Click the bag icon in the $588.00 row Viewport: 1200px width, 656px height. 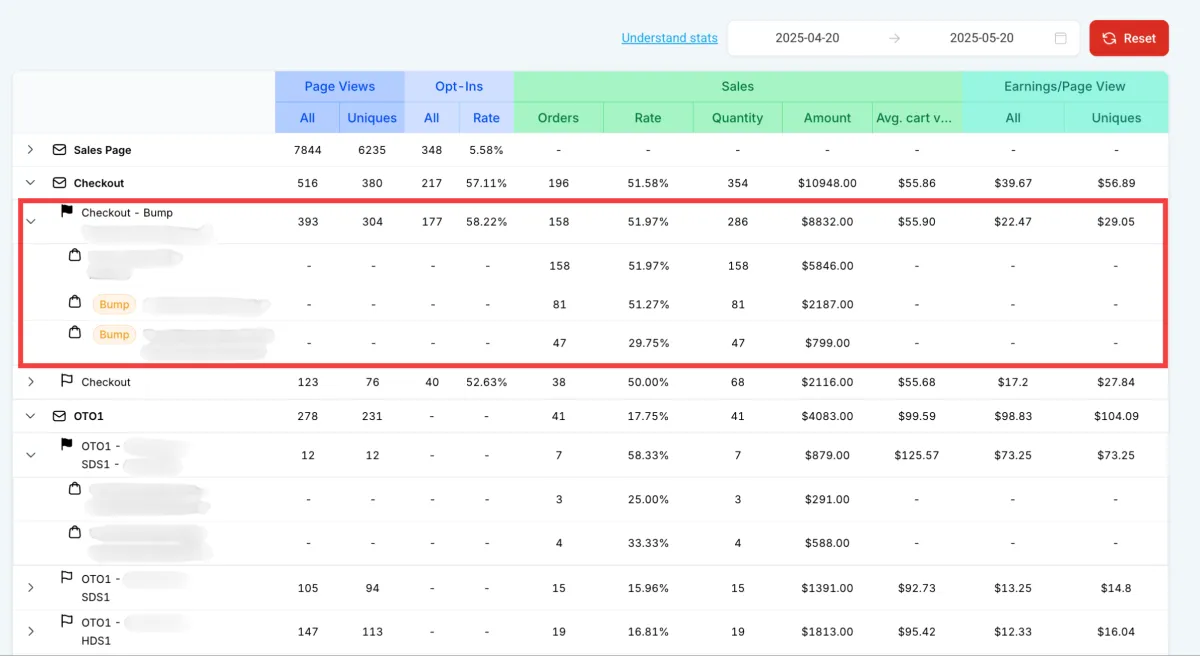[74, 532]
